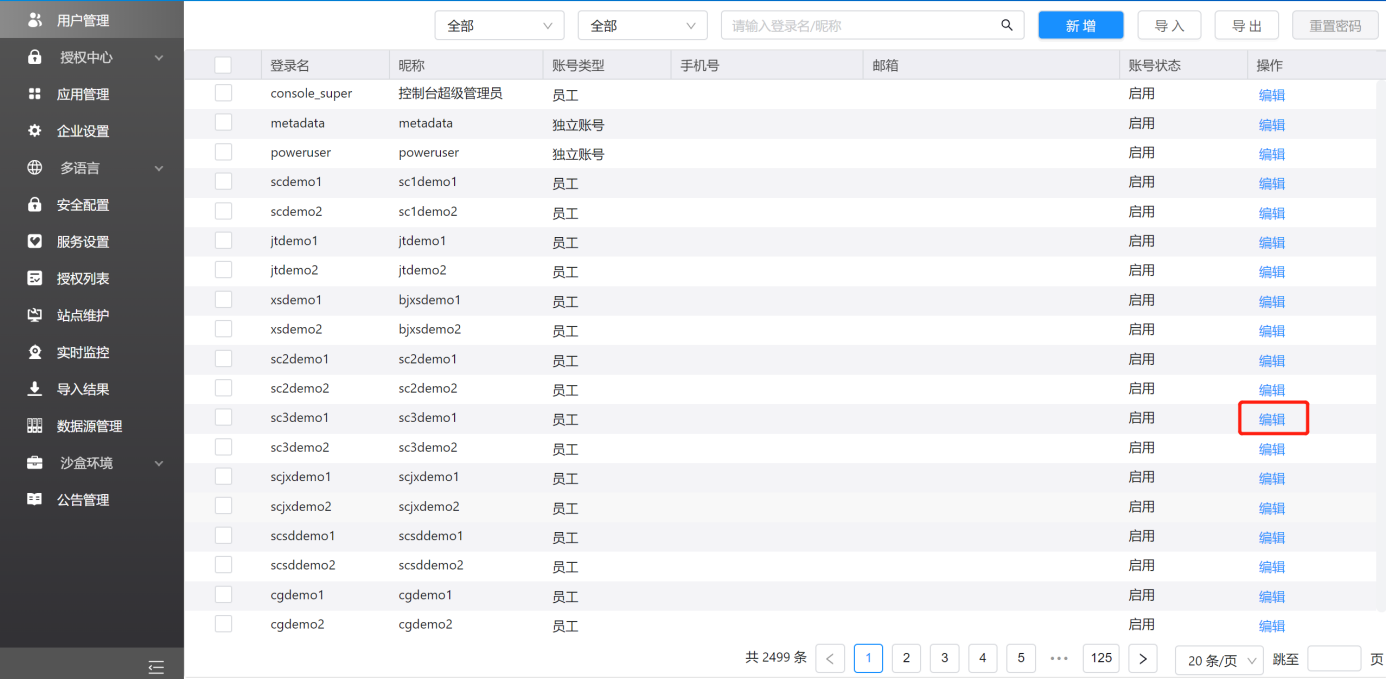
Task: Go to the 实时监控 menu item
Action: [x=83, y=353]
